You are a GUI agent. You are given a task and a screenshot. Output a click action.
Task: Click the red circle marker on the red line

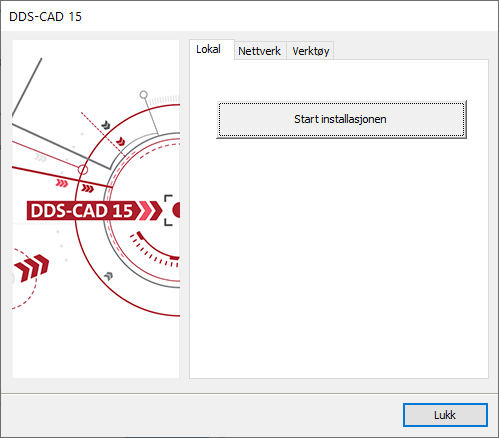[83, 170]
